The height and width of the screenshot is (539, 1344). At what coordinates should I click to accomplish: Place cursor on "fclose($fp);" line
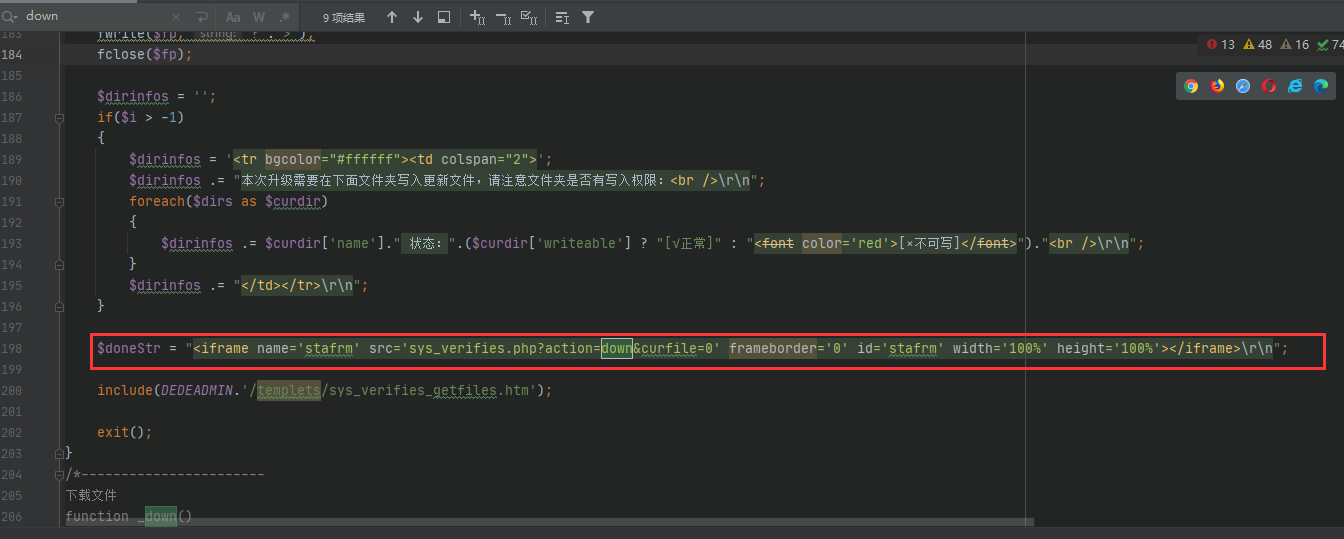pyautogui.click(x=144, y=54)
